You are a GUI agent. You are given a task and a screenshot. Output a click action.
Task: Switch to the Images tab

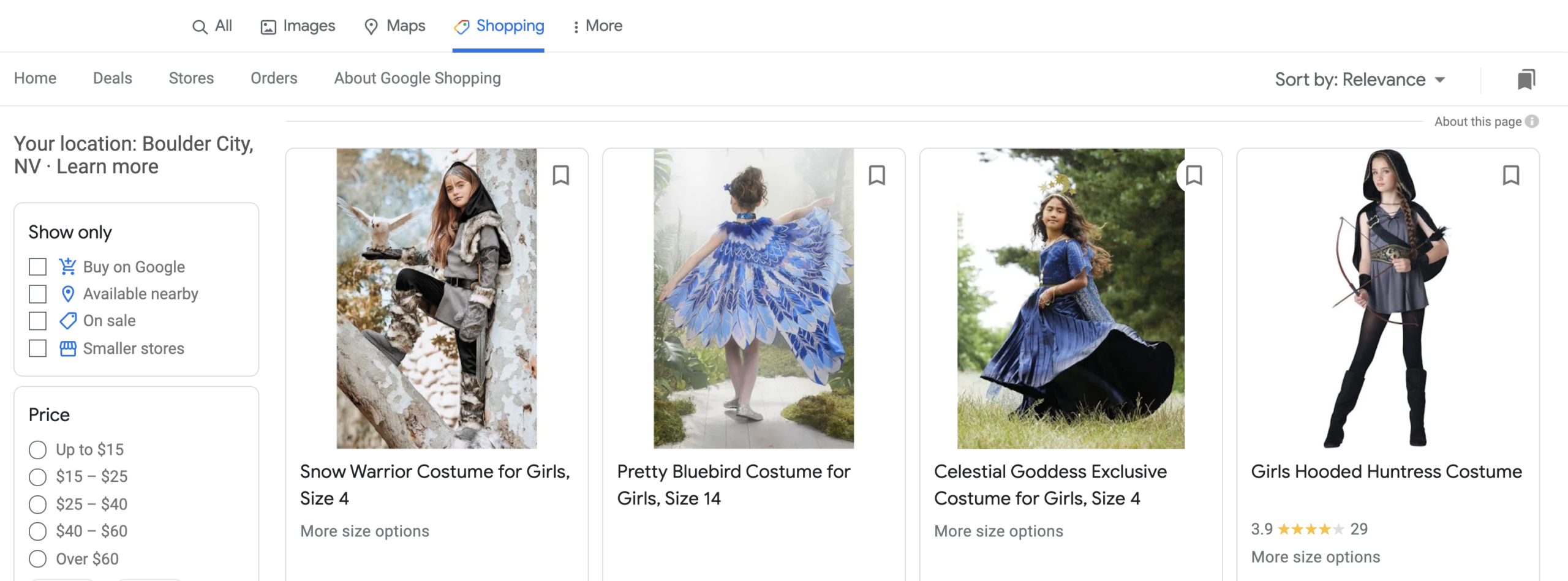(x=298, y=26)
